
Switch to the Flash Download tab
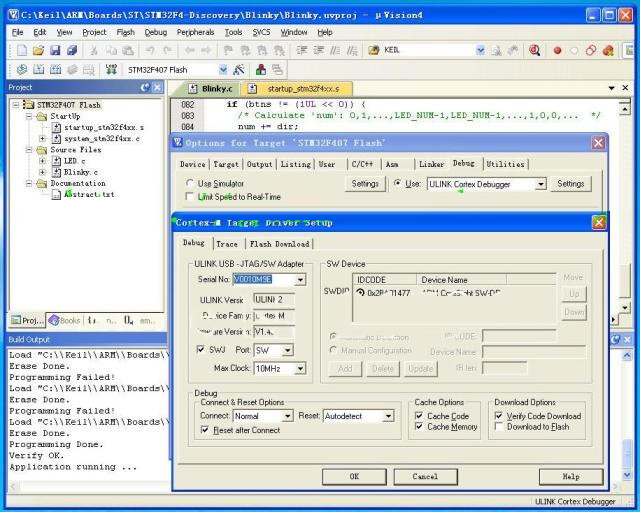coord(279,243)
